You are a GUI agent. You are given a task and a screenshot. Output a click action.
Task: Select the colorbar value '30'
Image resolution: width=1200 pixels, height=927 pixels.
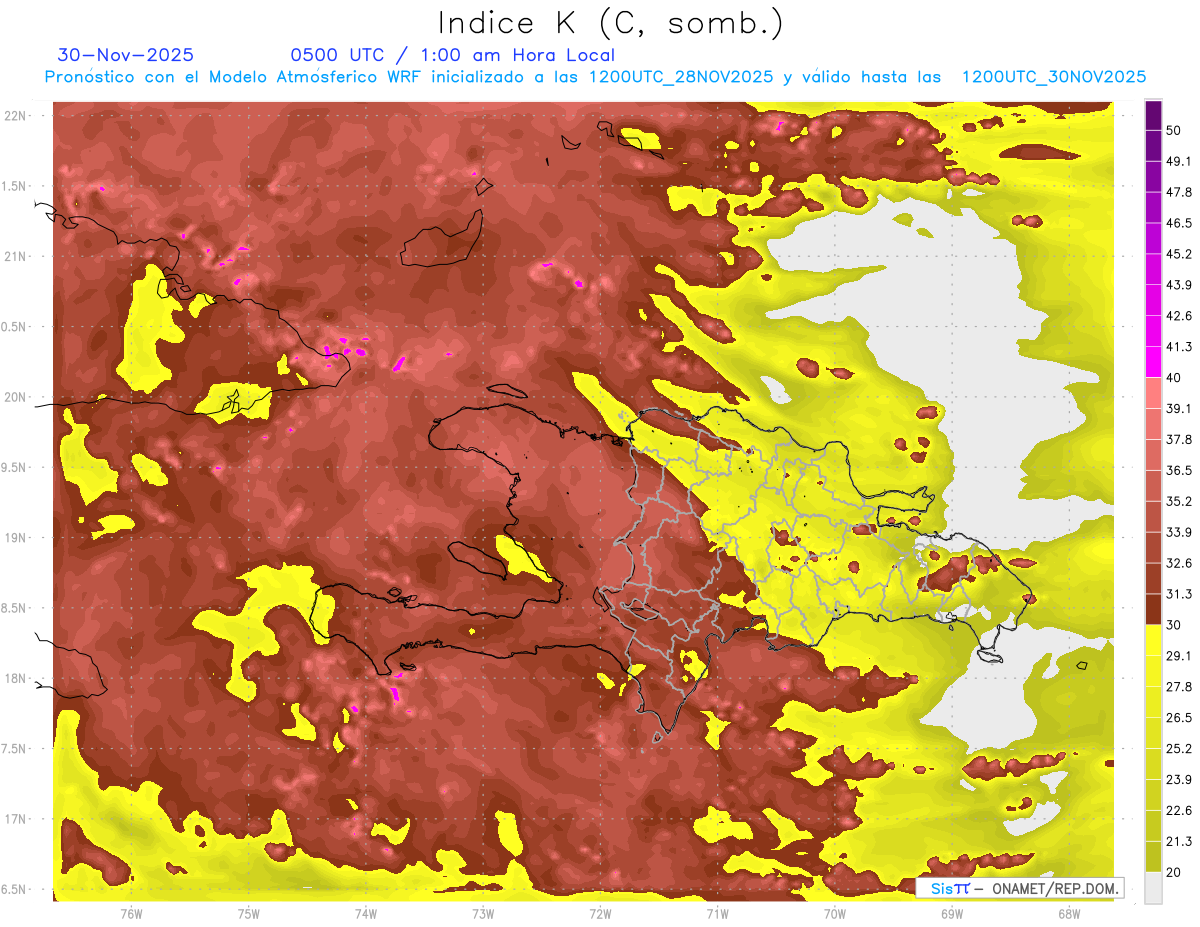(1174, 625)
